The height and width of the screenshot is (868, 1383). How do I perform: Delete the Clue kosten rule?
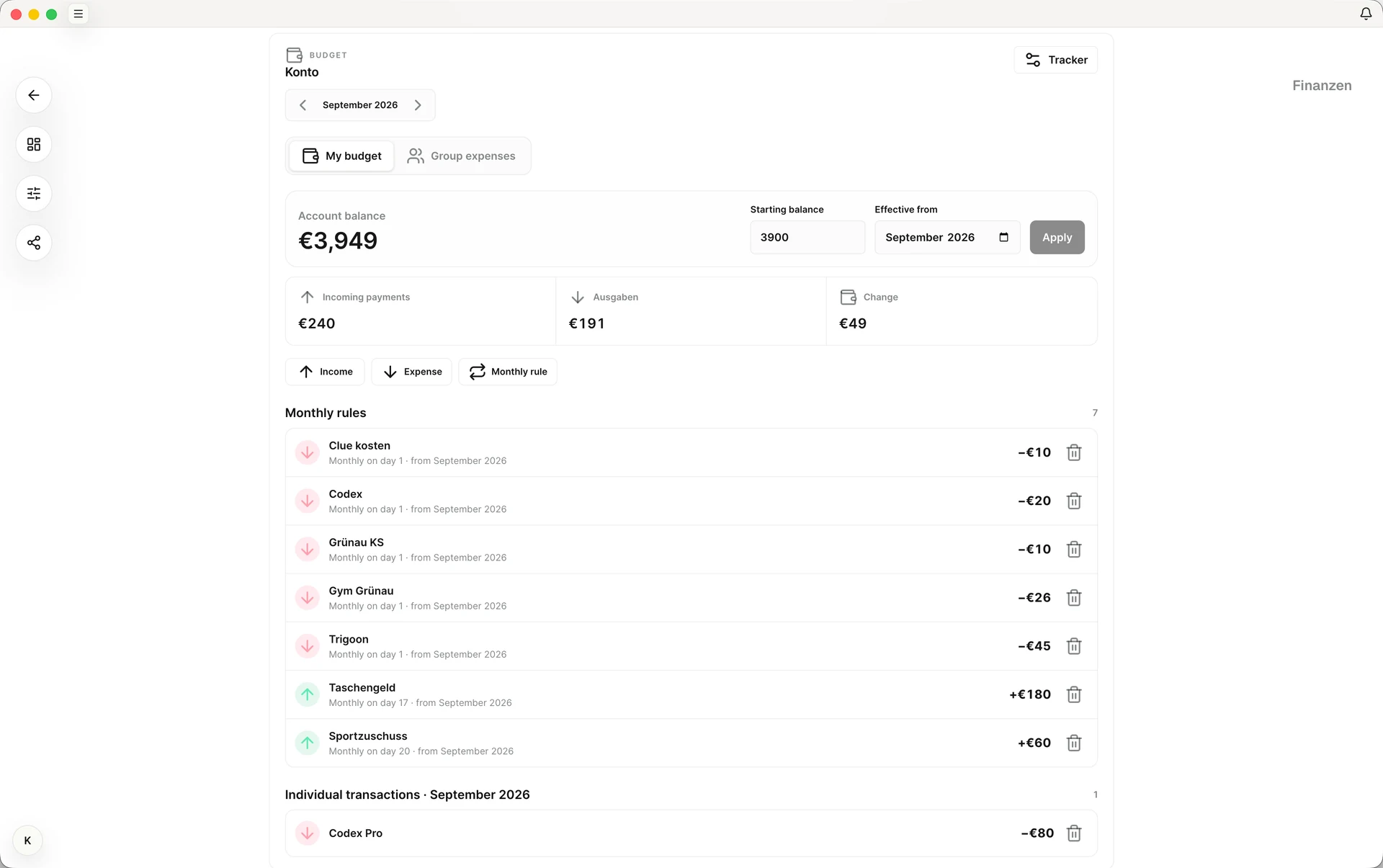click(1074, 452)
